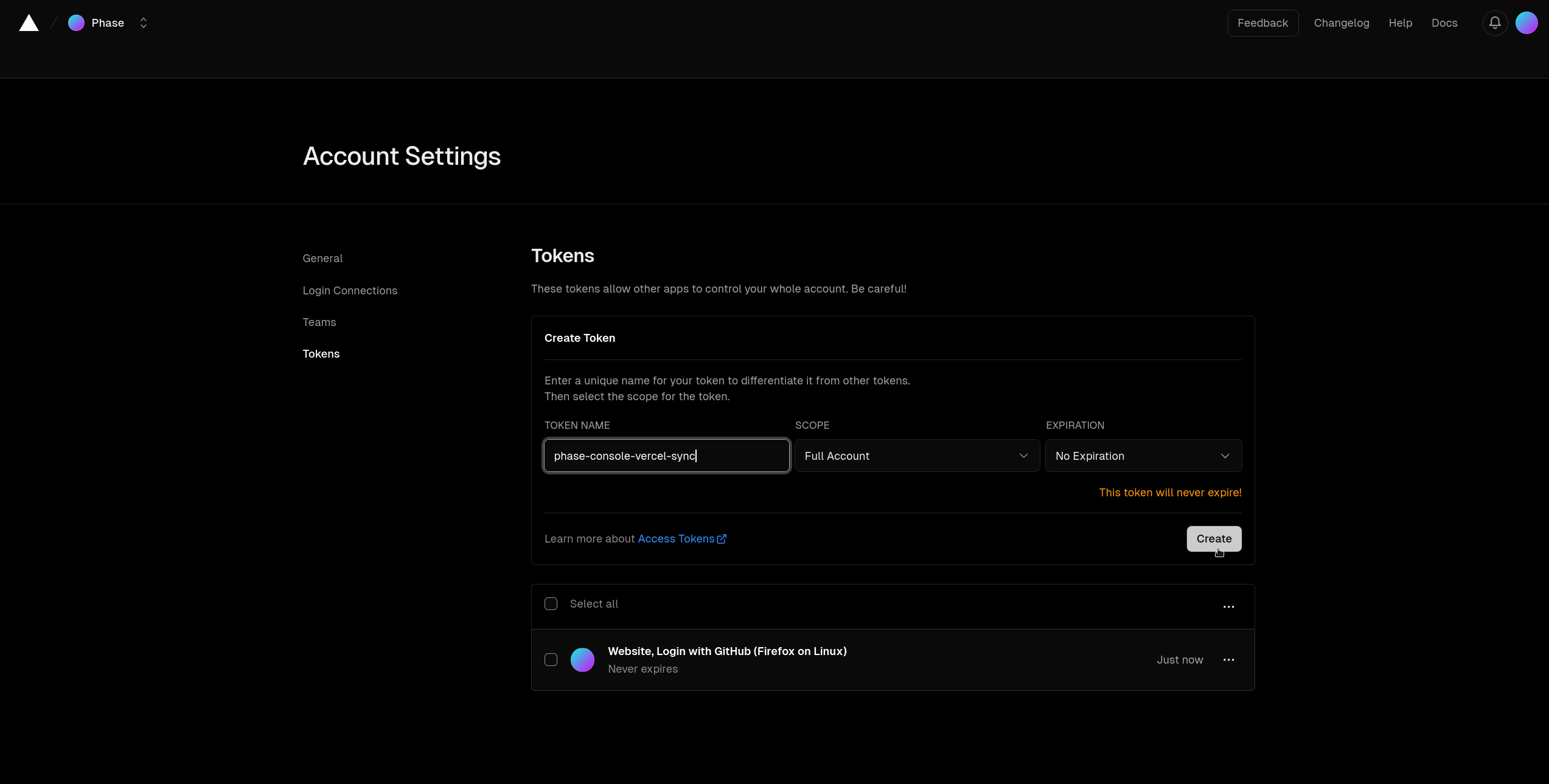1549x784 pixels.
Task: Toggle the Select all checkbox
Action: pyautogui.click(x=551, y=603)
